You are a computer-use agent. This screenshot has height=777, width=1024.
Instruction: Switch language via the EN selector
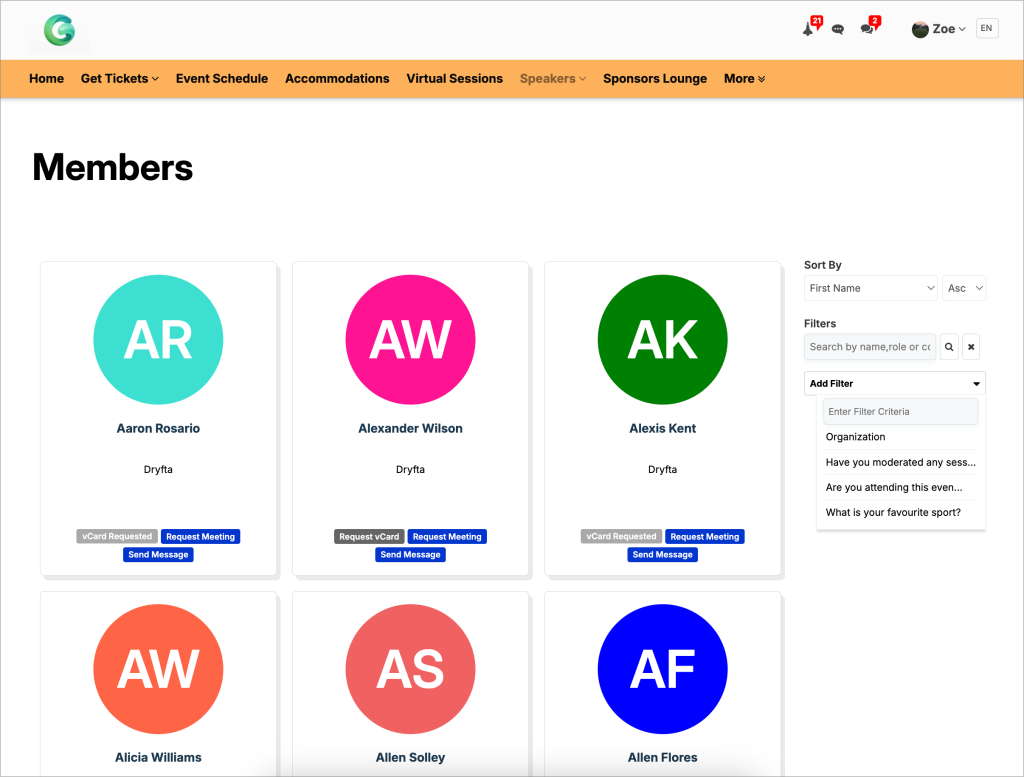pos(986,28)
